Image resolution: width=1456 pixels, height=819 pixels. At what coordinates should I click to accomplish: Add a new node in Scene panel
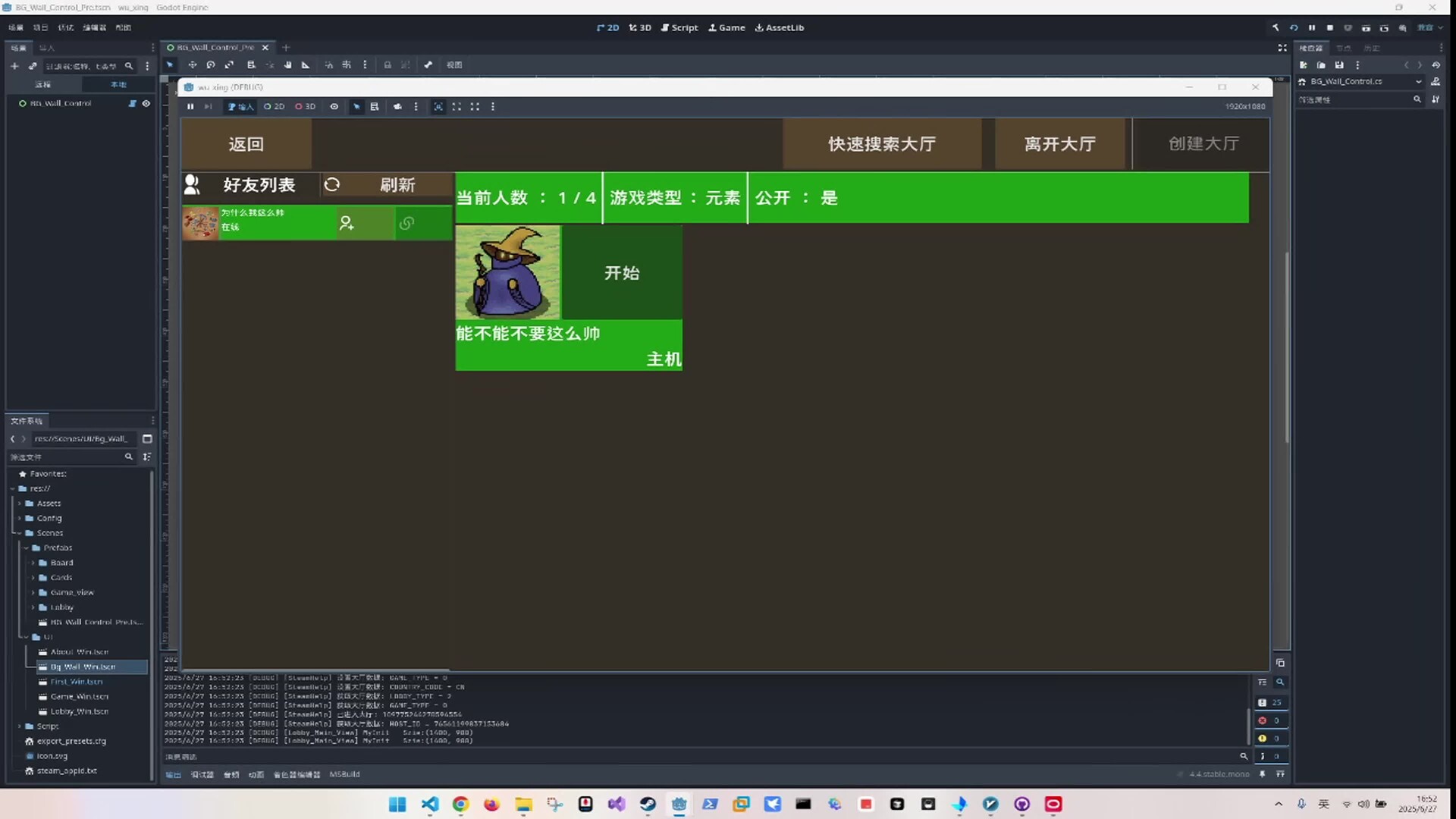pyautogui.click(x=14, y=66)
